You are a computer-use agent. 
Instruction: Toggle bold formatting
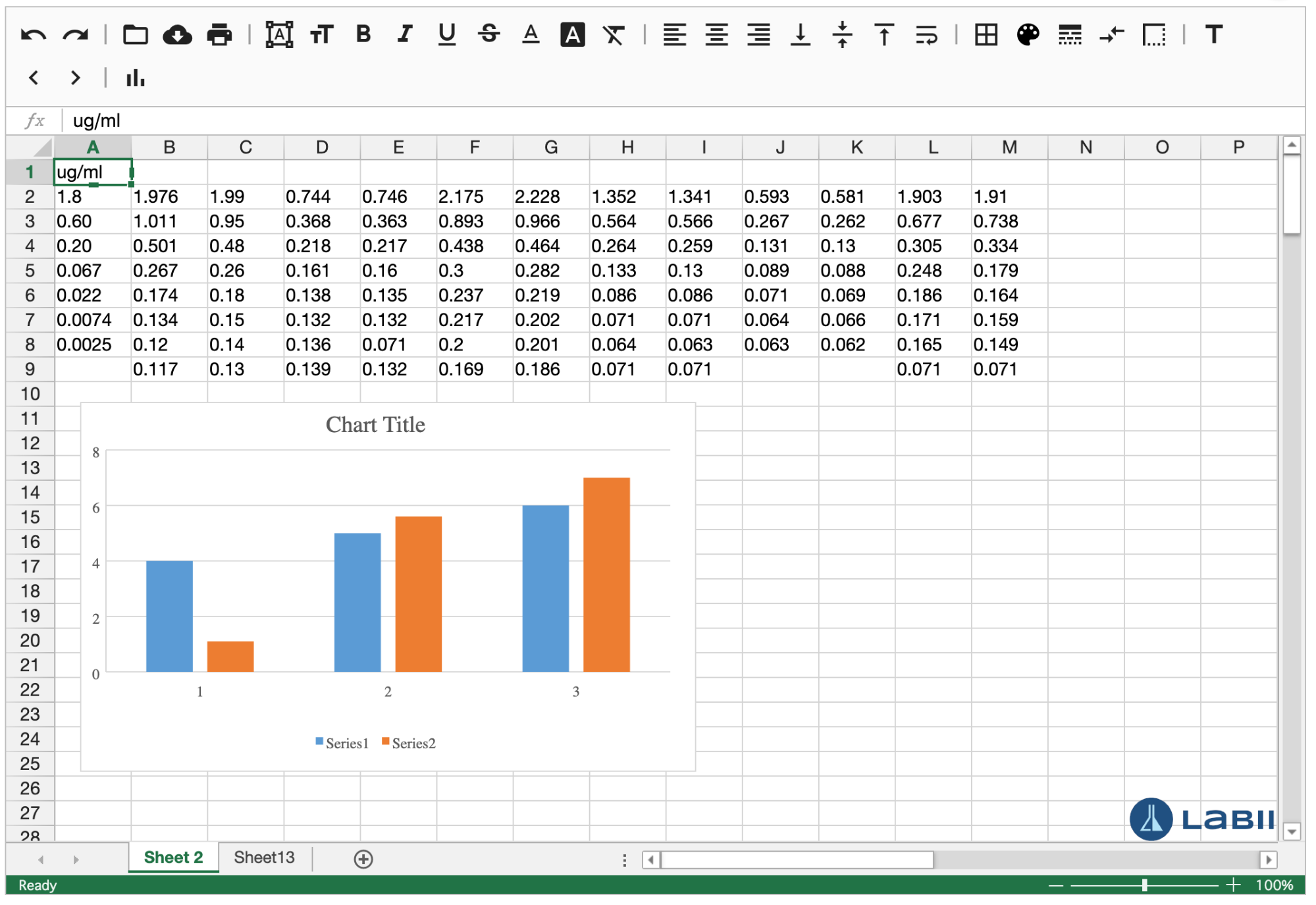pyautogui.click(x=363, y=34)
